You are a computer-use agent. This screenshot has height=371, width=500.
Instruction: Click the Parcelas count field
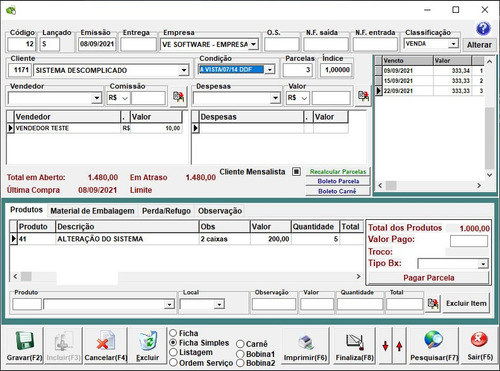(297, 70)
